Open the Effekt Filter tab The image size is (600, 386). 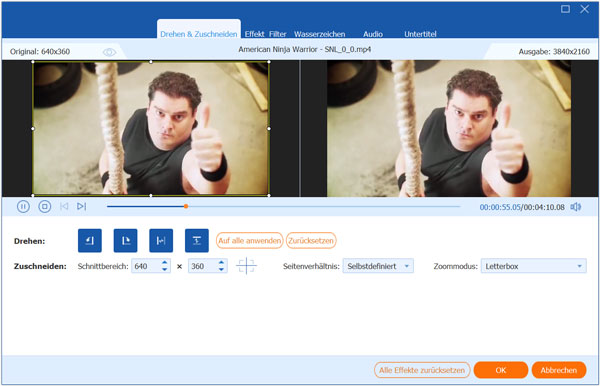[266, 34]
